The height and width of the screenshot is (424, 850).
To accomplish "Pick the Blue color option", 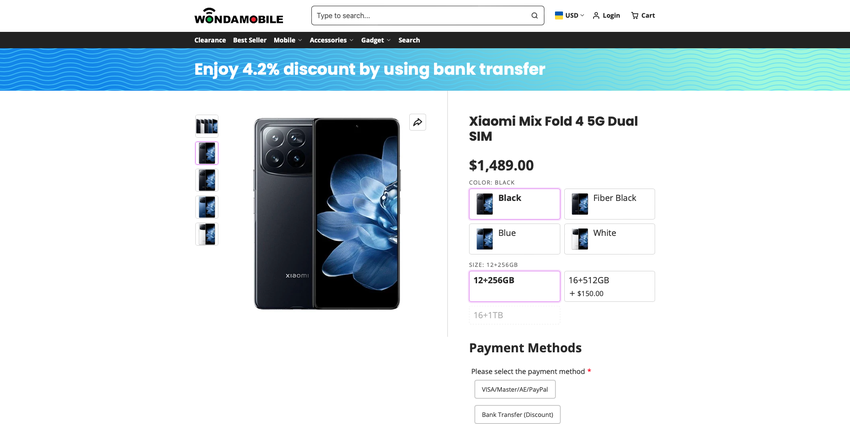I will coord(514,238).
